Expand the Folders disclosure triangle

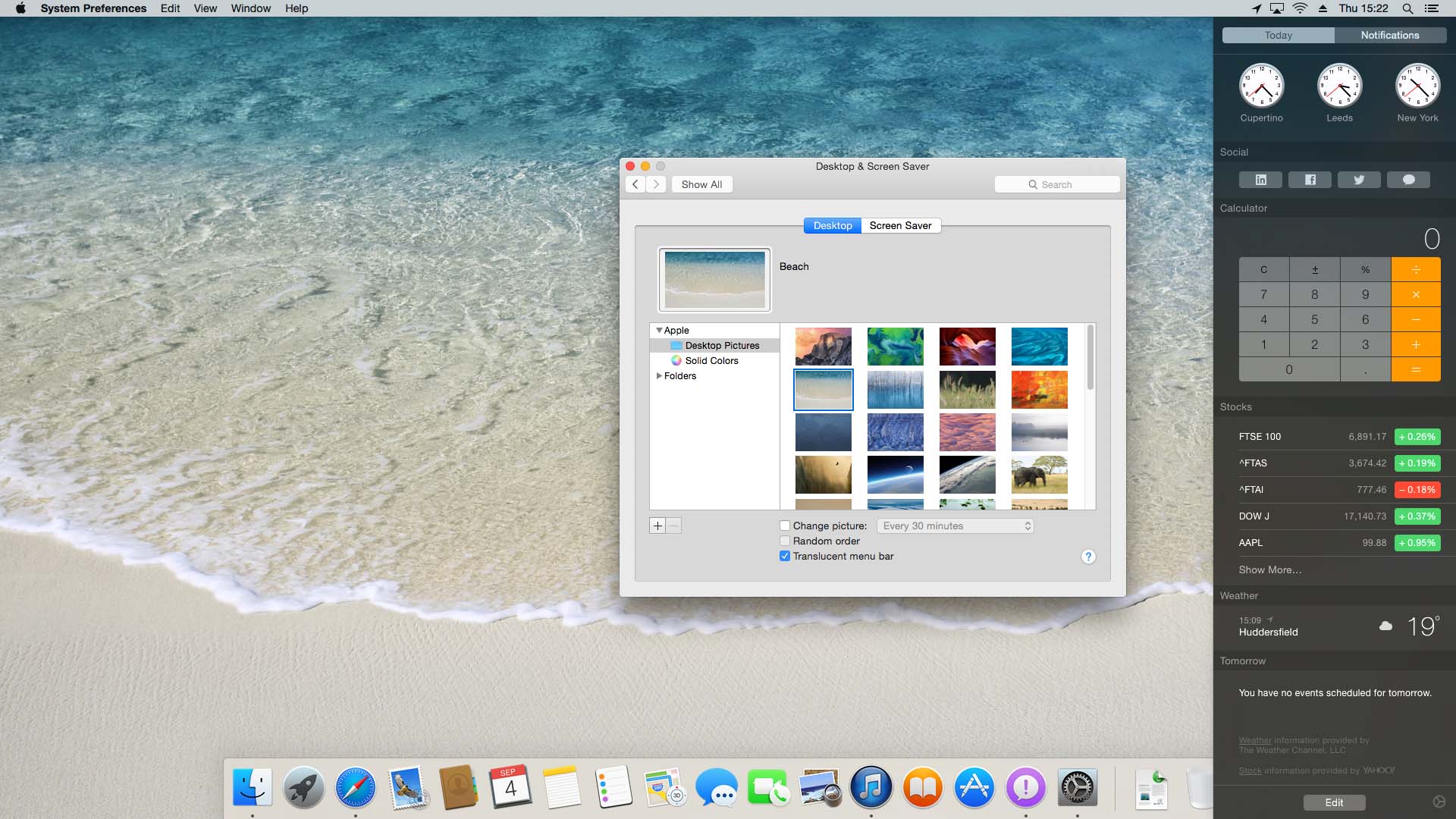coord(659,376)
